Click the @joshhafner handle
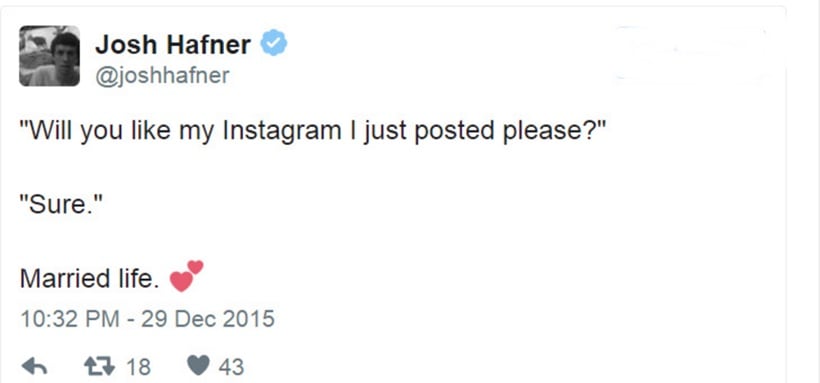 coord(162,76)
